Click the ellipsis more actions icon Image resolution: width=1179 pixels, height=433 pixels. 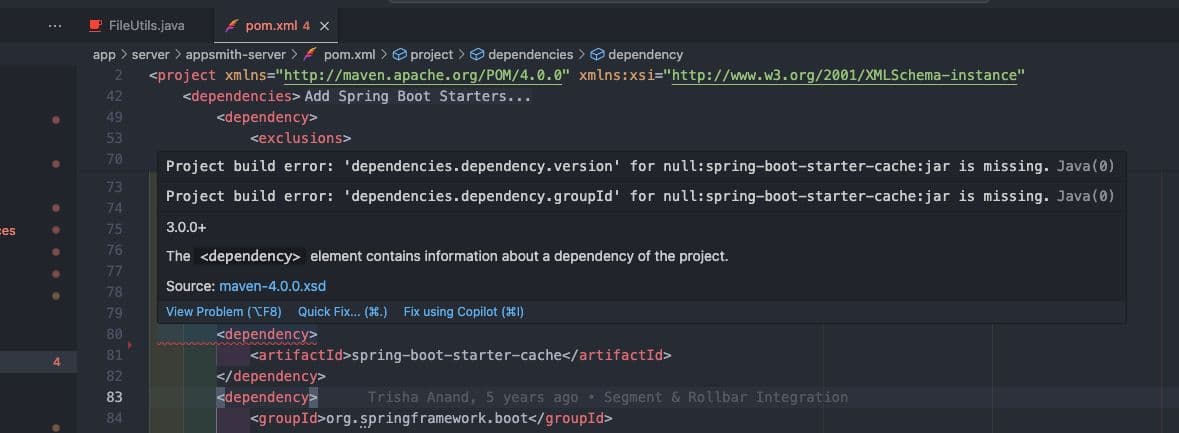[54, 25]
